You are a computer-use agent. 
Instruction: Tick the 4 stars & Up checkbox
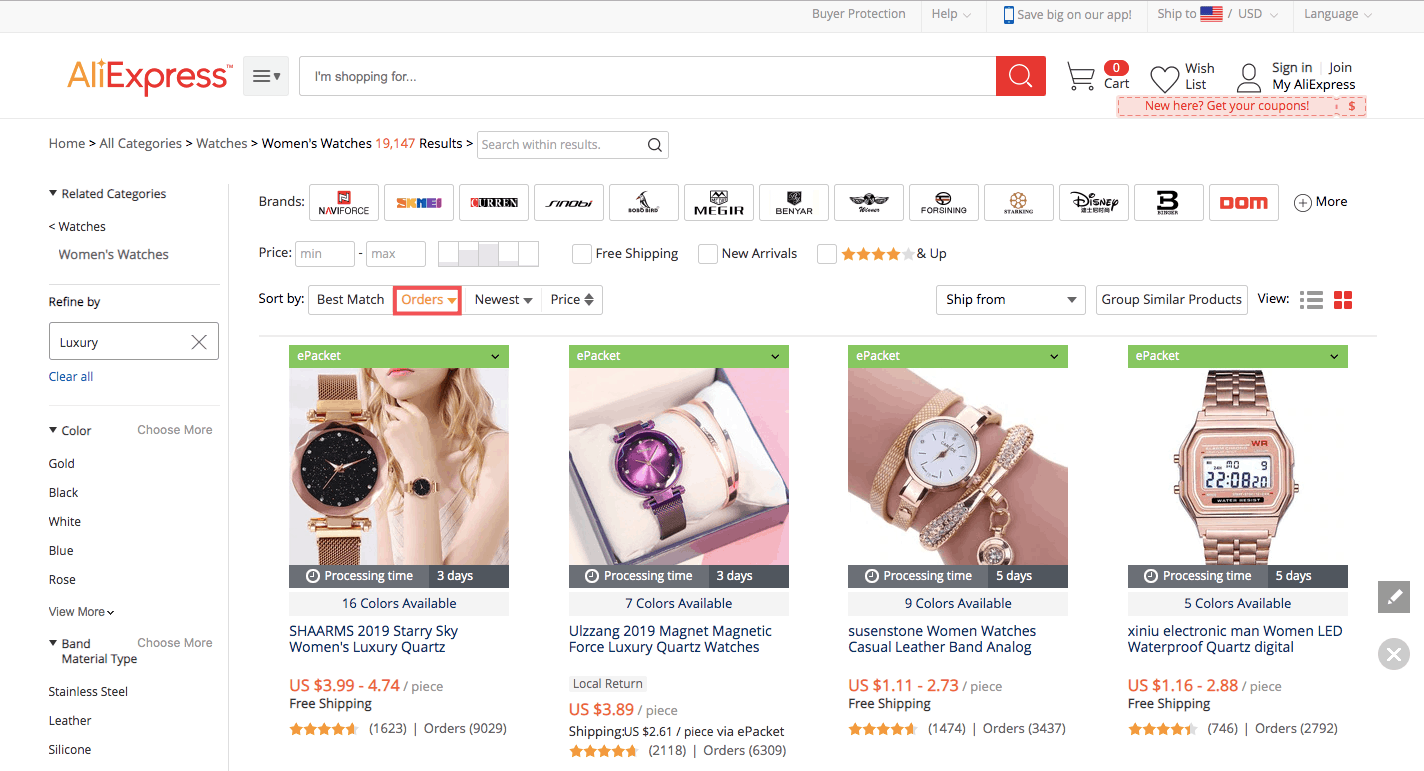coord(826,254)
